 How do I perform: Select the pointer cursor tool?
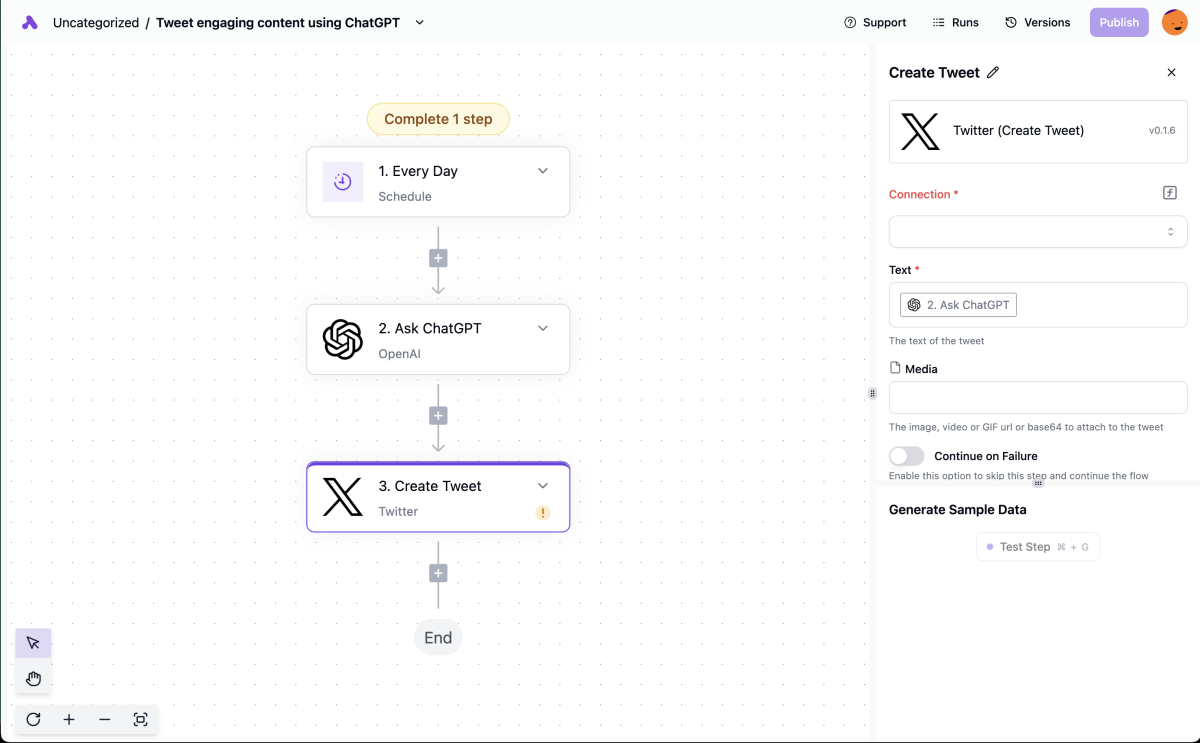(33, 643)
